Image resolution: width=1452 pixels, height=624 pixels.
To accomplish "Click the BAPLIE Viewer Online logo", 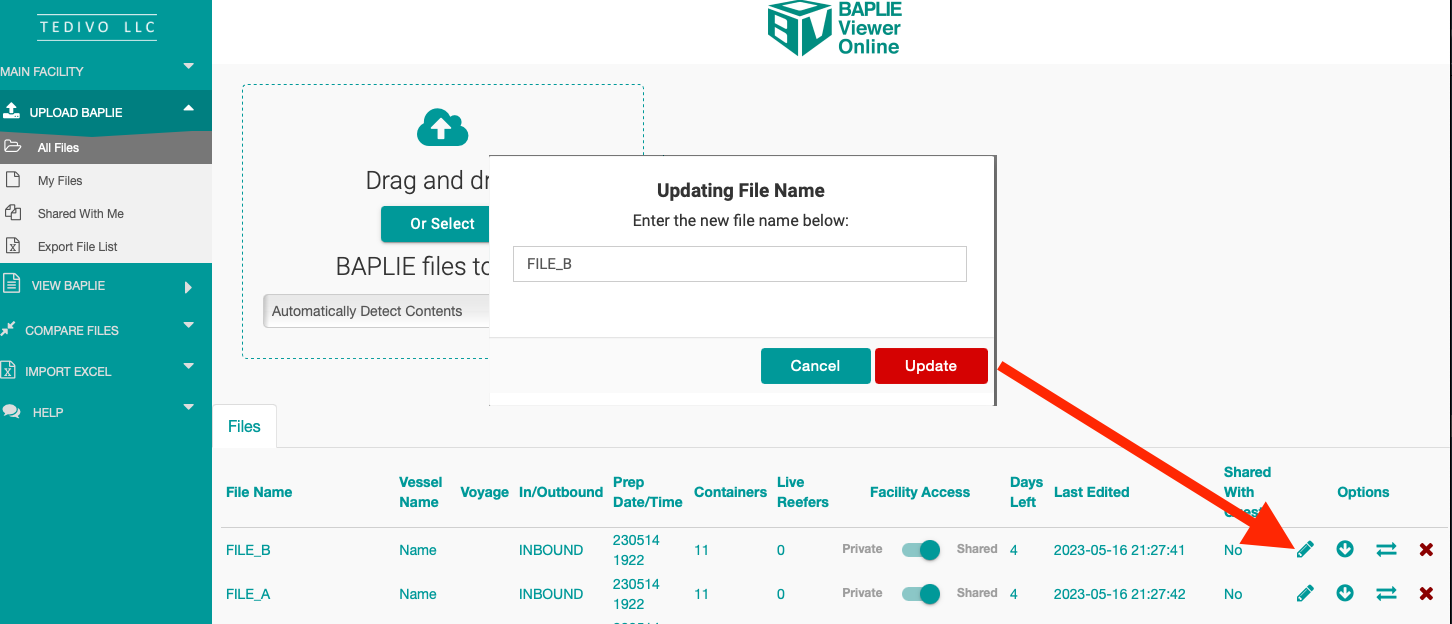I will pyautogui.click(x=834, y=28).
